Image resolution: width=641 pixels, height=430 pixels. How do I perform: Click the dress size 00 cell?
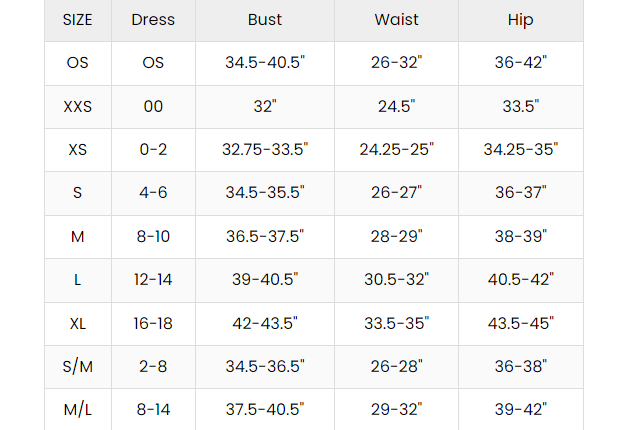tap(153, 107)
